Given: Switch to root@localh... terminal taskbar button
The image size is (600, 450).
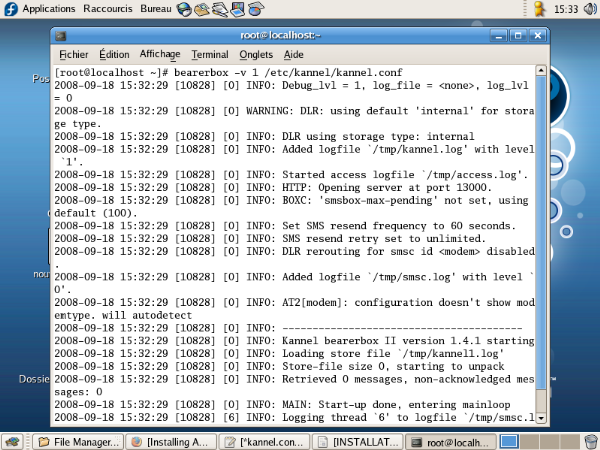Looking at the screenshot, I should [451, 442].
